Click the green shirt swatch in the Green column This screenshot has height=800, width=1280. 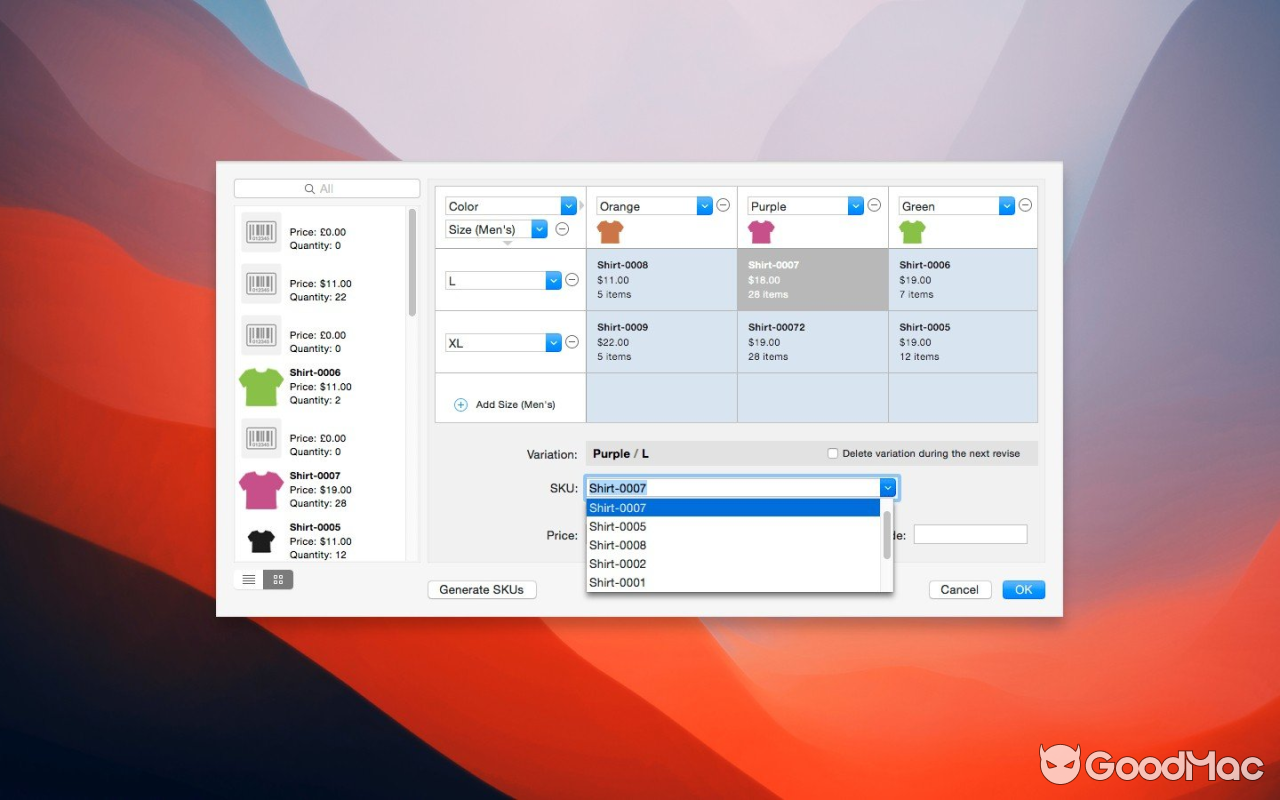911,231
